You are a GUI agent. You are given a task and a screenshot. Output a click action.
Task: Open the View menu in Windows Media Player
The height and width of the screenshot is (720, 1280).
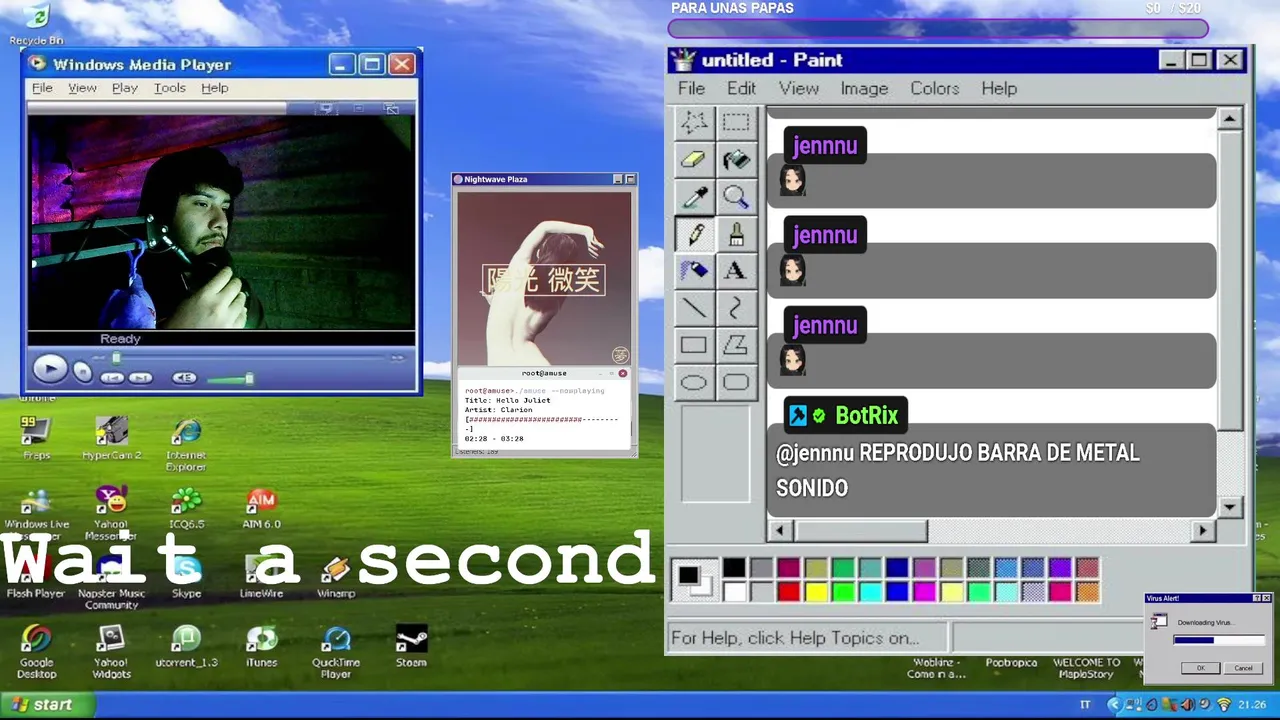(82, 88)
